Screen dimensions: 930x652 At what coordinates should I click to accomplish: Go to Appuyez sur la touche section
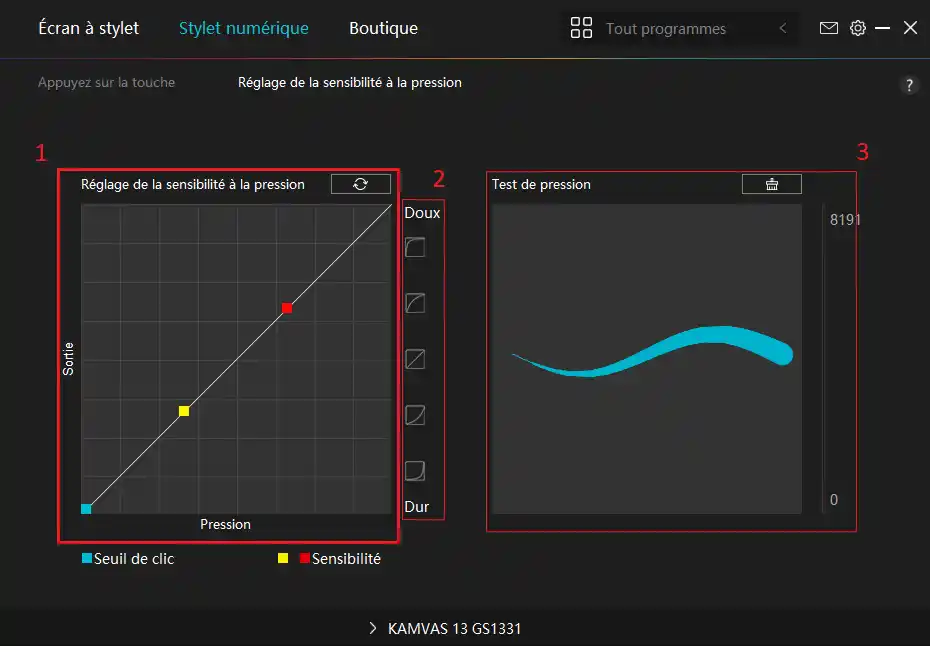(x=106, y=82)
